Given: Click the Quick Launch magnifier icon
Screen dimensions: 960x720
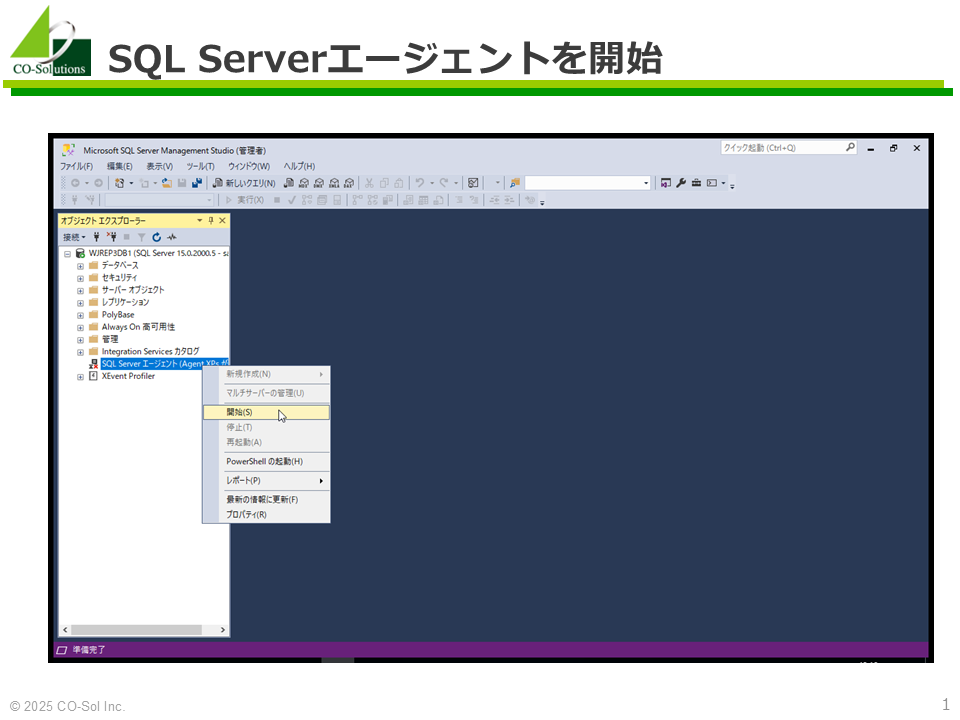Looking at the screenshot, I should tap(850, 148).
